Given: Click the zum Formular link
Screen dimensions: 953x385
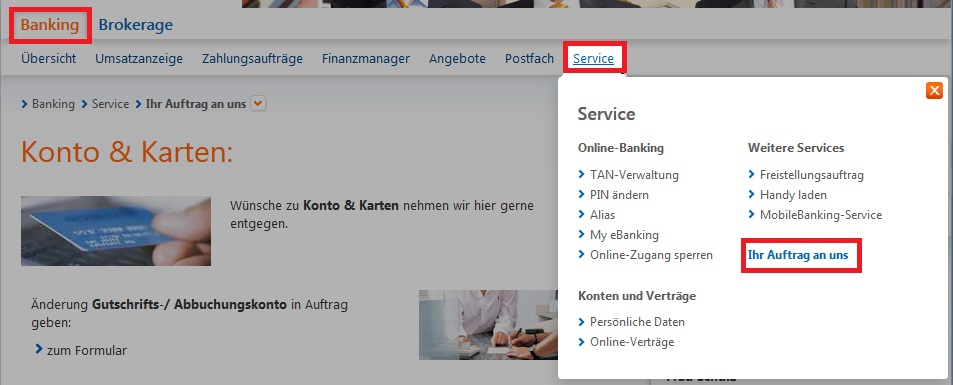Looking at the screenshot, I should coord(87,351).
